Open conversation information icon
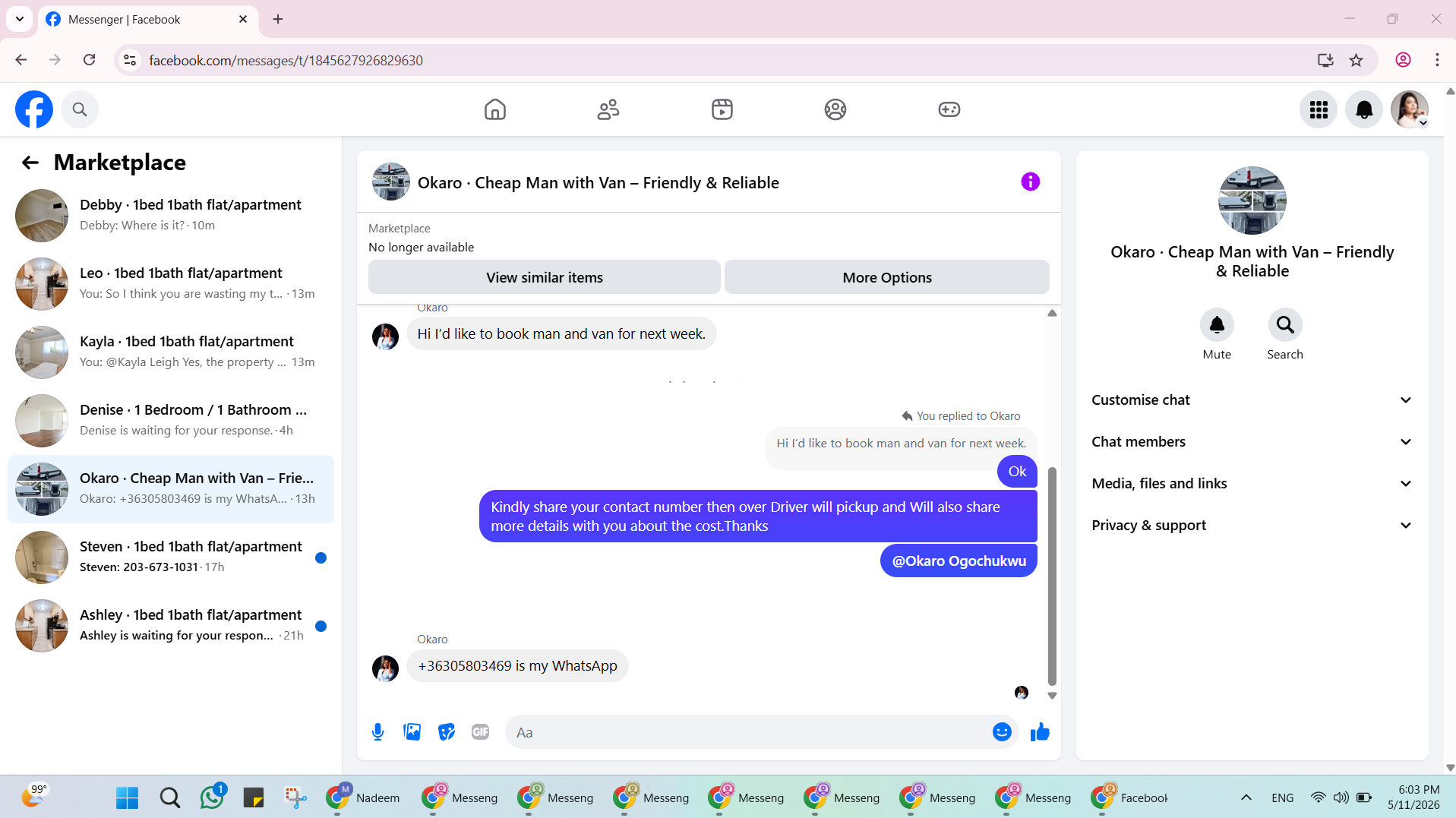Screen dimensions: 1456x818 click(1030, 182)
